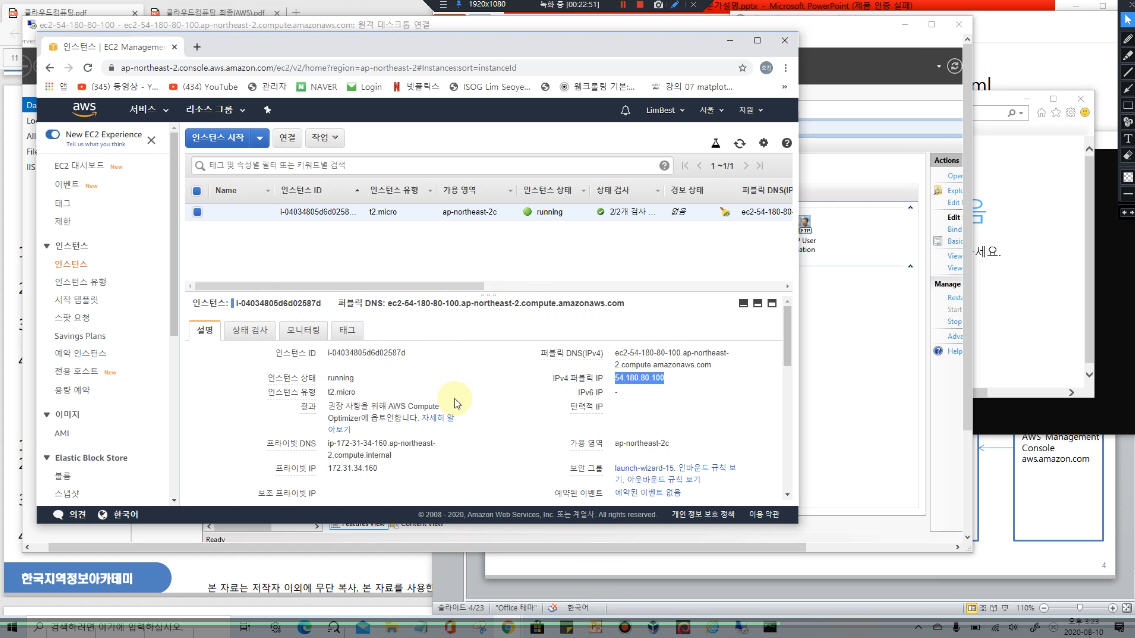Open the Windows Start menu
This screenshot has height=638, width=1135.
tap(12, 627)
